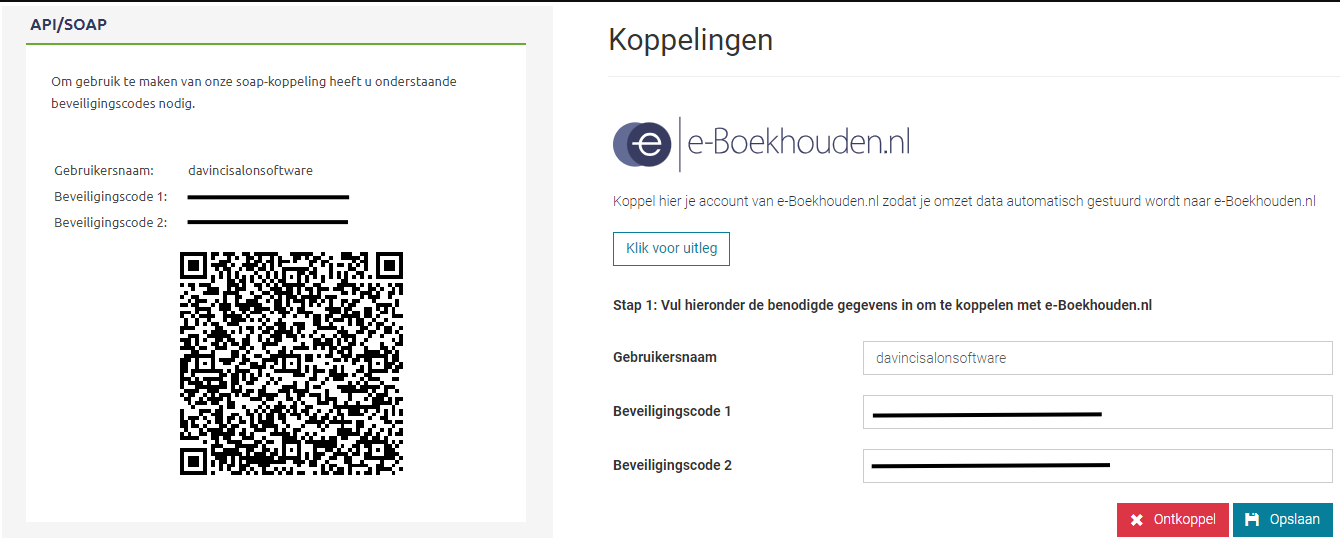Click the X icon on Ontkoppel

(1136, 520)
